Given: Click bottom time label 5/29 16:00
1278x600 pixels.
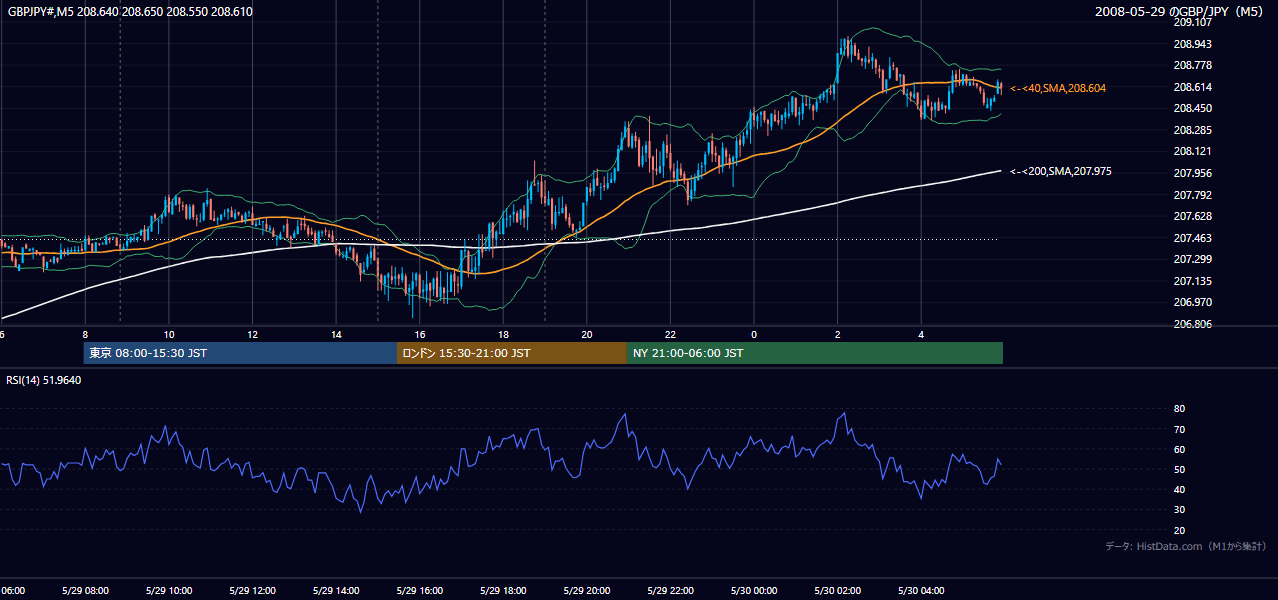Looking at the screenshot, I should [x=420, y=591].
